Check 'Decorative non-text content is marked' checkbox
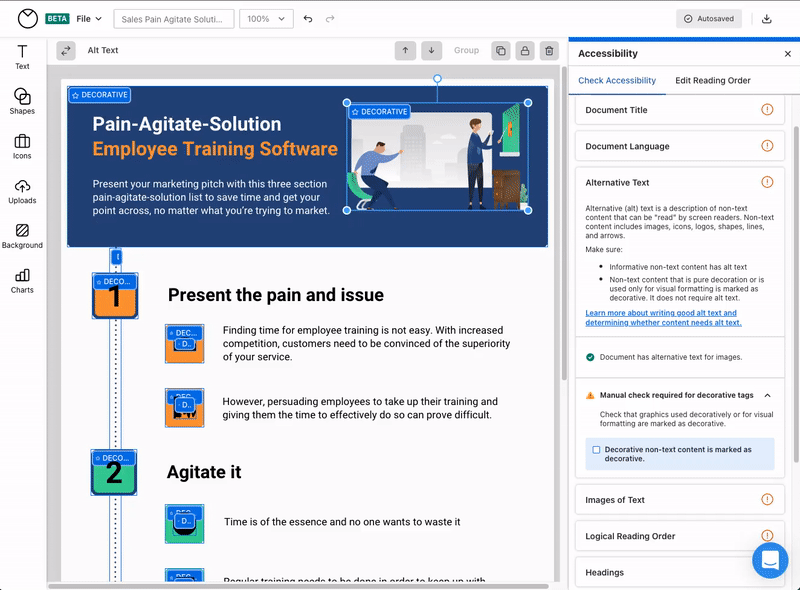The width and height of the screenshot is (800, 590). 596,450
